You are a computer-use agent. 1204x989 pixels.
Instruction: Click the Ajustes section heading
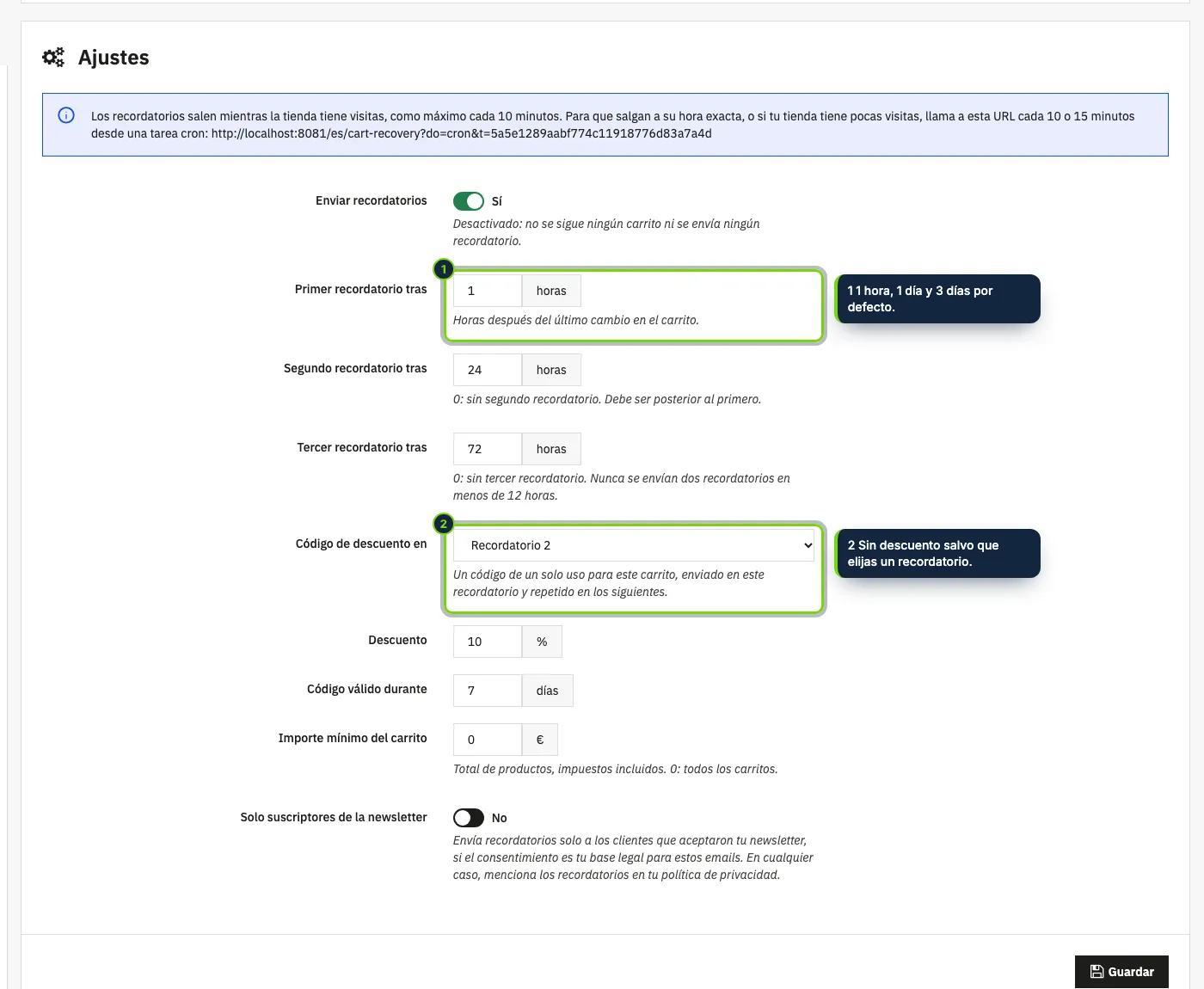114,58
